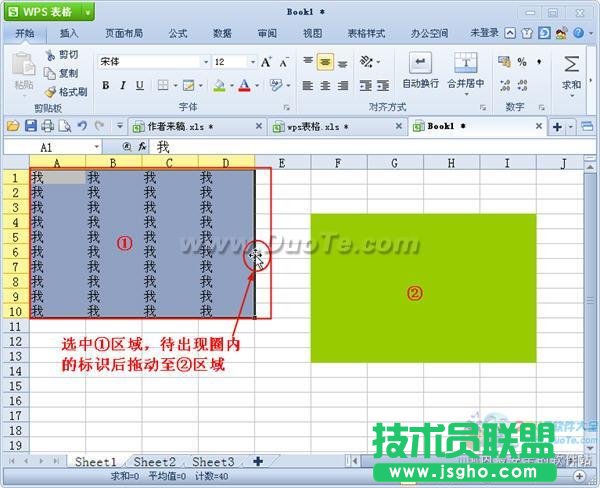Align text right in the cells

[343, 86]
